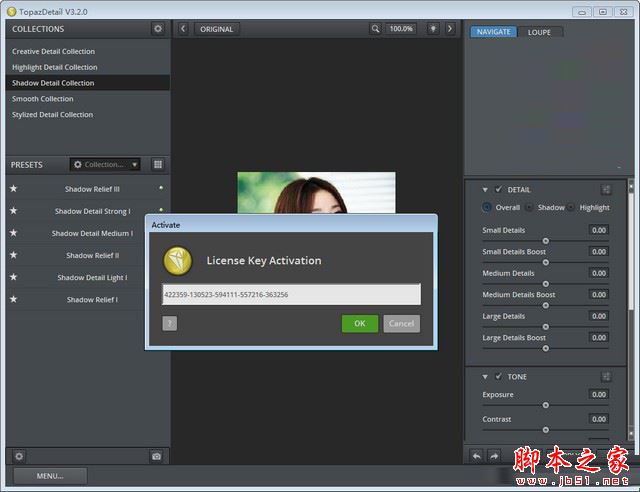Open Creative Detail Collection
The image size is (640, 492).
point(53,51)
